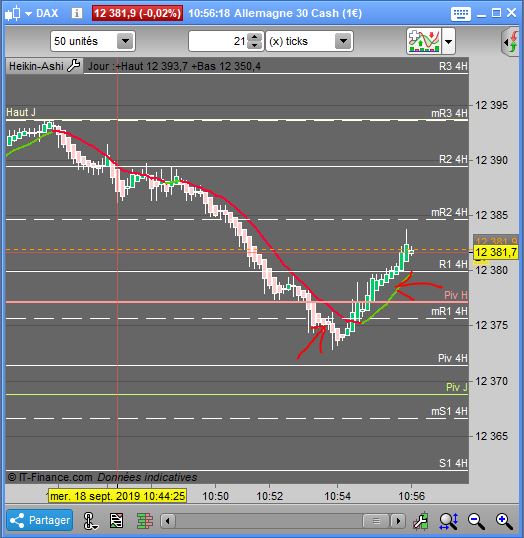
Task: Click the mR2 4H level label
Action: coord(450,212)
